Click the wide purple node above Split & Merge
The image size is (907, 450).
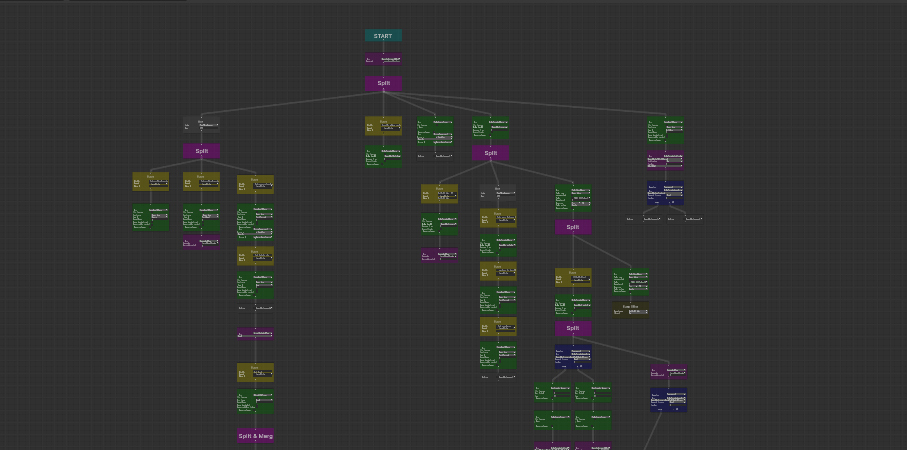(x=255, y=334)
